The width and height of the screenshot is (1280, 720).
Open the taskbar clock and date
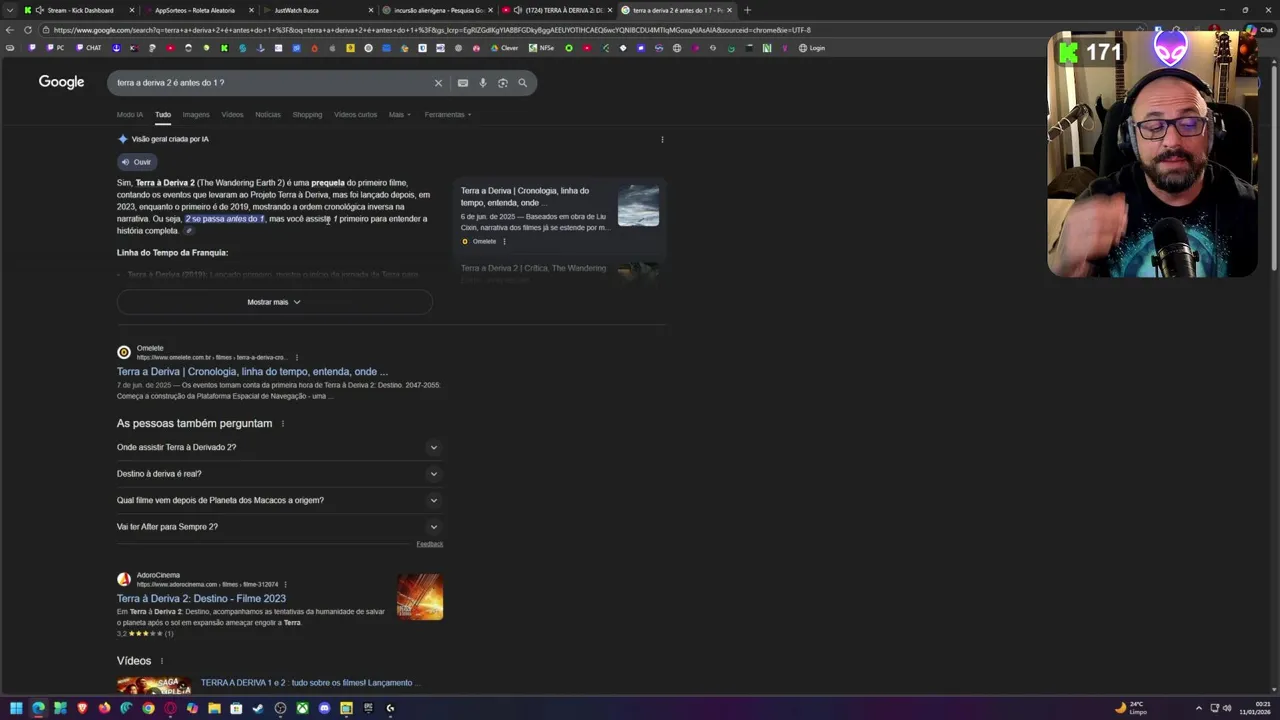coord(1255,708)
